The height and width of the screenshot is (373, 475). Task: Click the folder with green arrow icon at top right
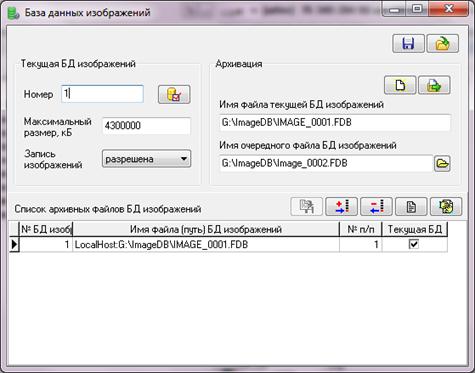(443, 43)
